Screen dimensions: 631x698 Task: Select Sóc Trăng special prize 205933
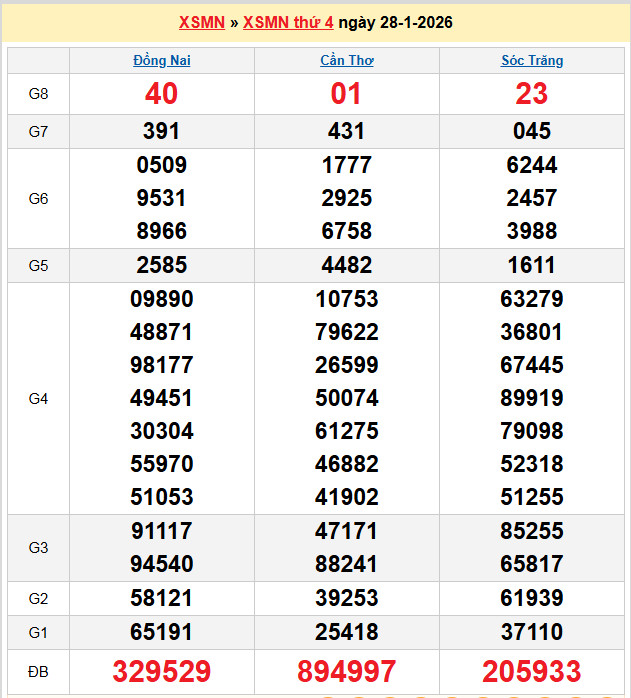532,671
